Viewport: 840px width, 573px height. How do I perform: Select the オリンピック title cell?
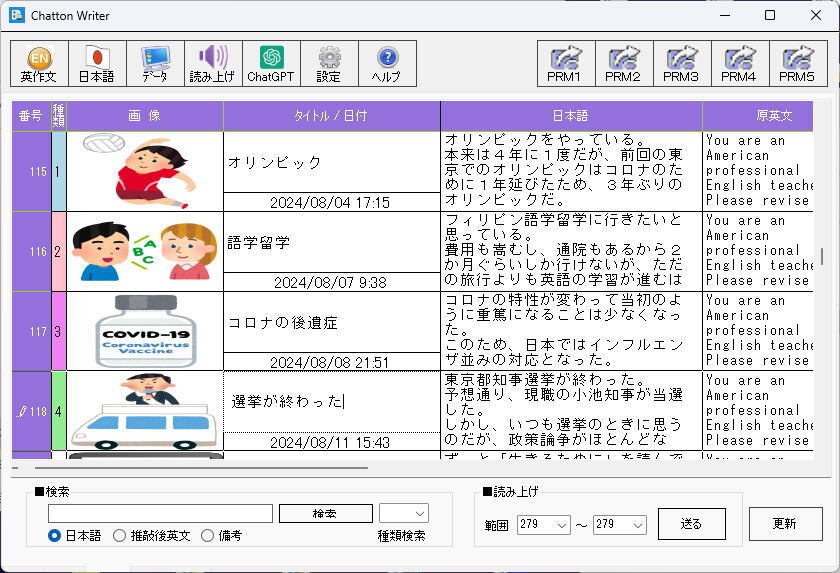[332, 162]
